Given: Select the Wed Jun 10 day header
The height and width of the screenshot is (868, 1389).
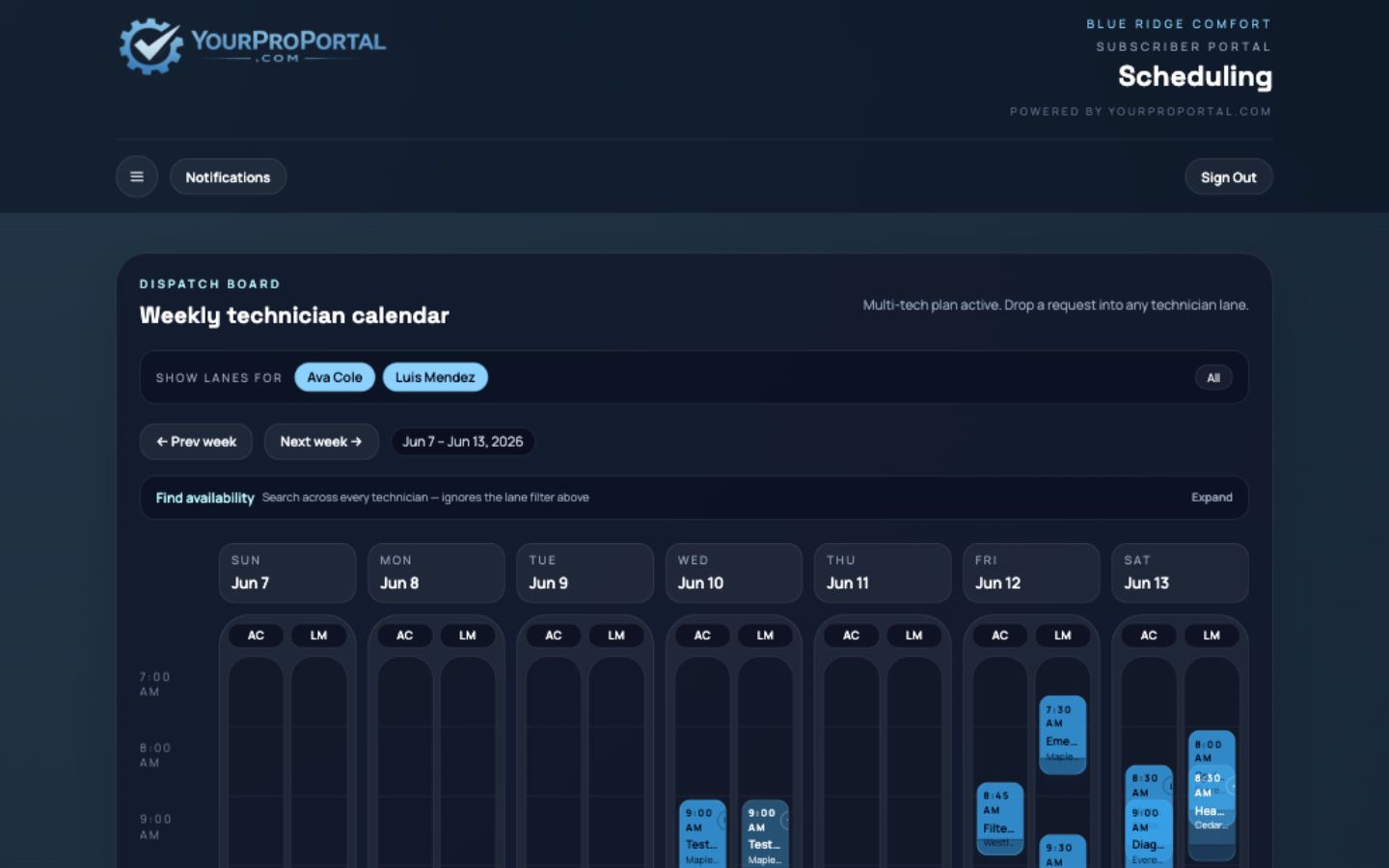Looking at the screenshot, I should (x=734, y=573).
